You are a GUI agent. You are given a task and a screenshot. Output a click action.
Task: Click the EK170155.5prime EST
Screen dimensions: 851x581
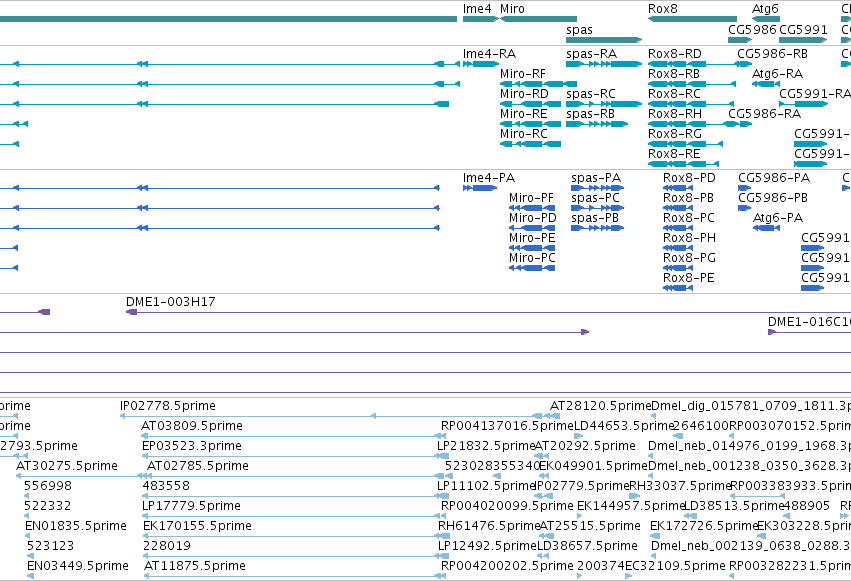pyautogui.click(x=295, y=537)
